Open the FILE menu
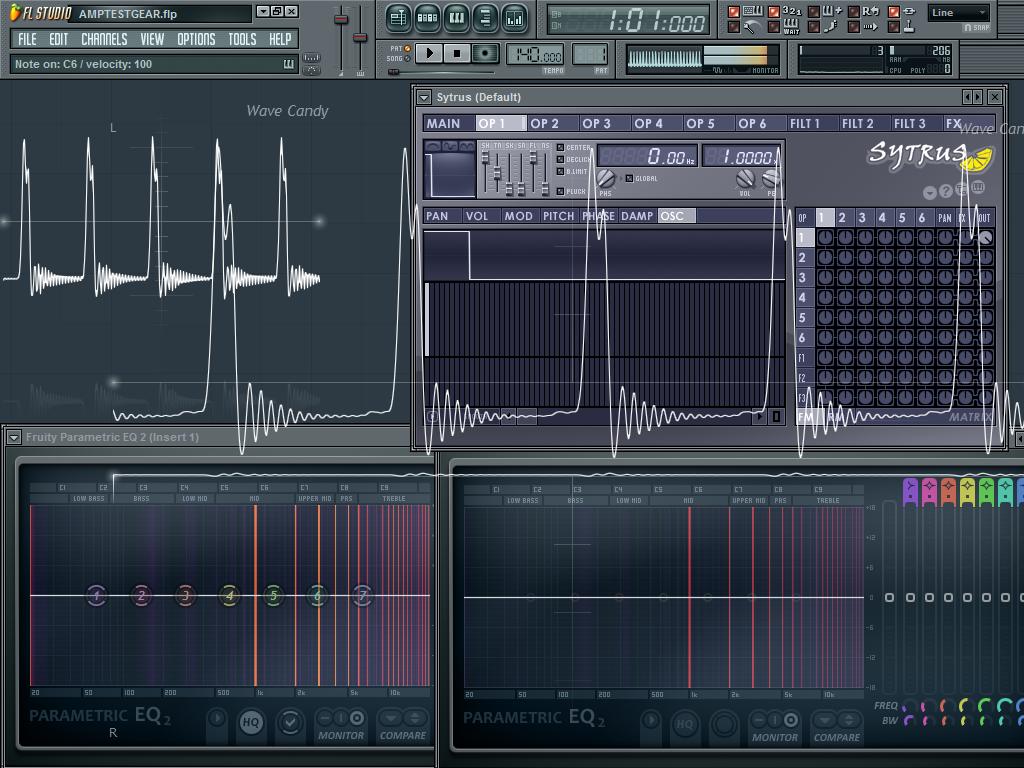This screenshot has width=1024, height=768. pyautogui.click(x=27, y=39)
